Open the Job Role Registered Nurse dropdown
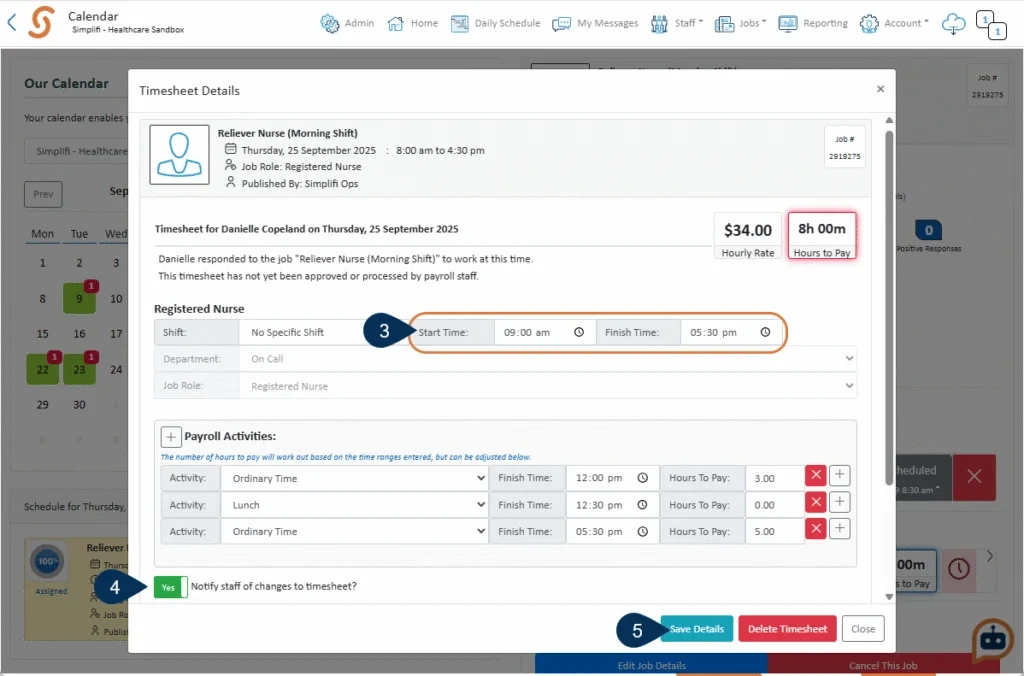1024x676 pixels. 547,386
